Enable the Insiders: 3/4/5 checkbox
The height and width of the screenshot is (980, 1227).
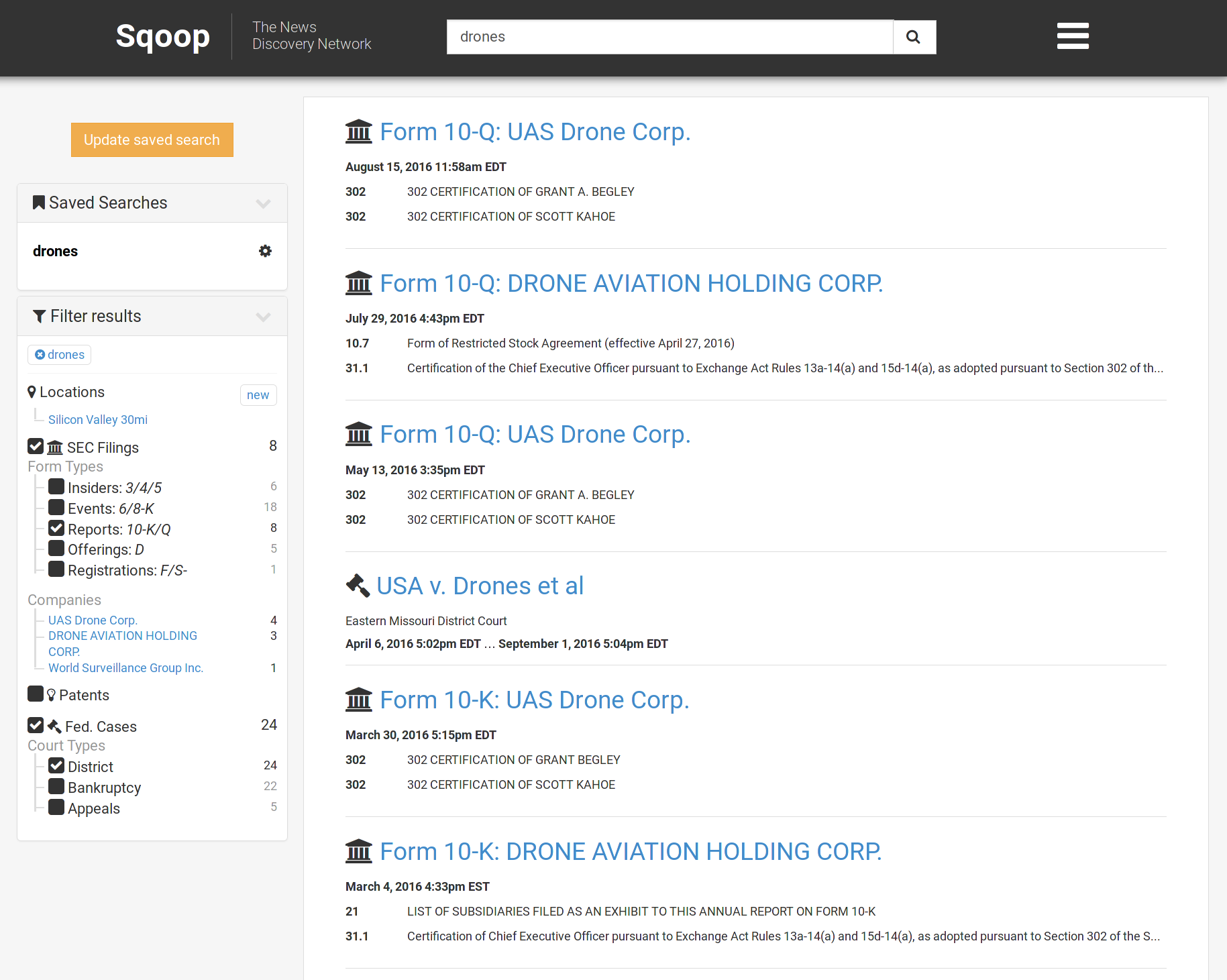click(x=56, y=487)
